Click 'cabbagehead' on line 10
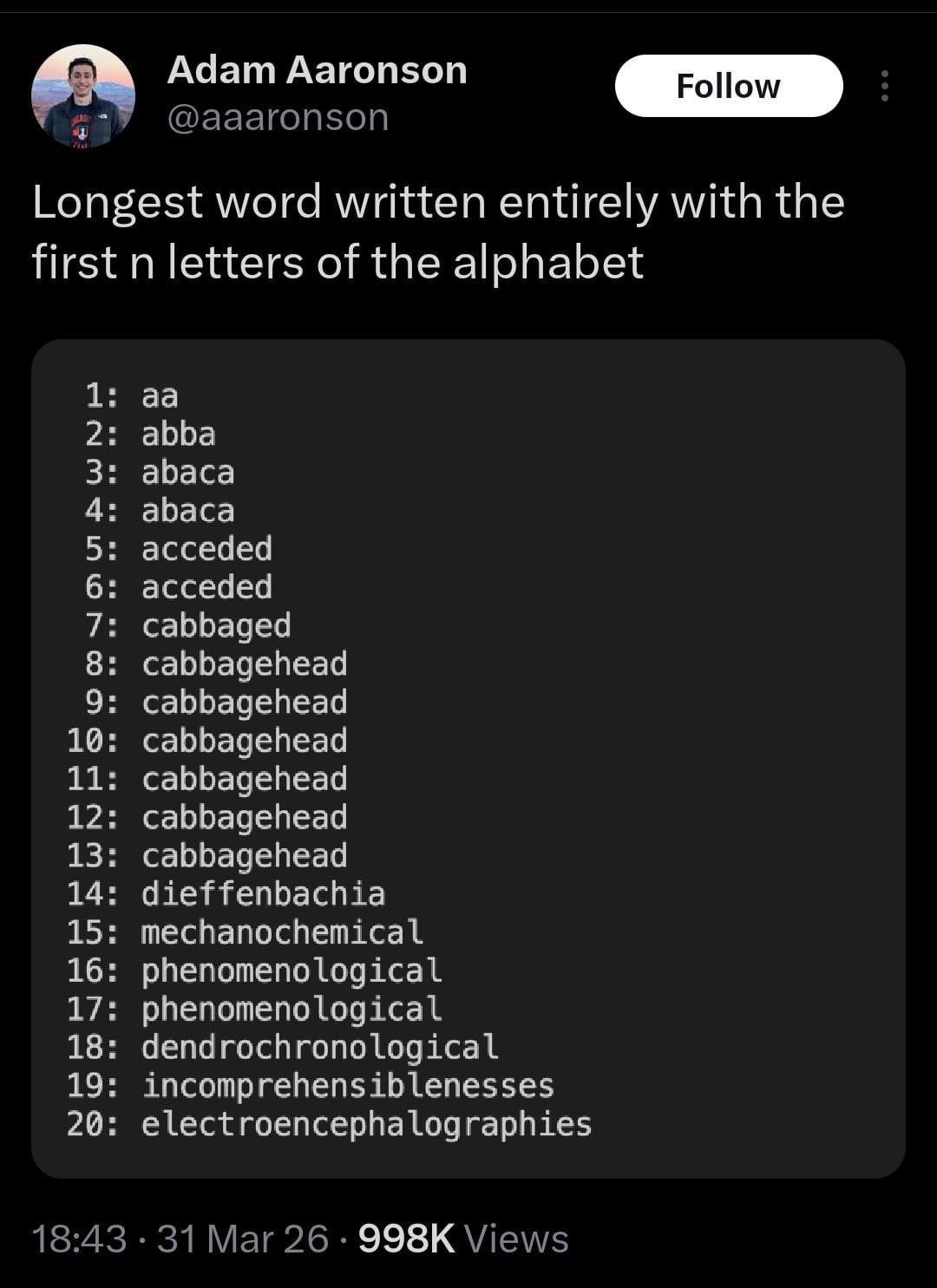 pos(245,741)
